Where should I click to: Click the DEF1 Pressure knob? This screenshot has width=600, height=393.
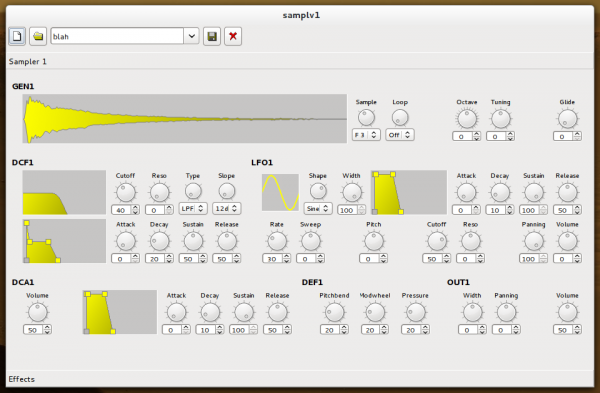point(415,312)
